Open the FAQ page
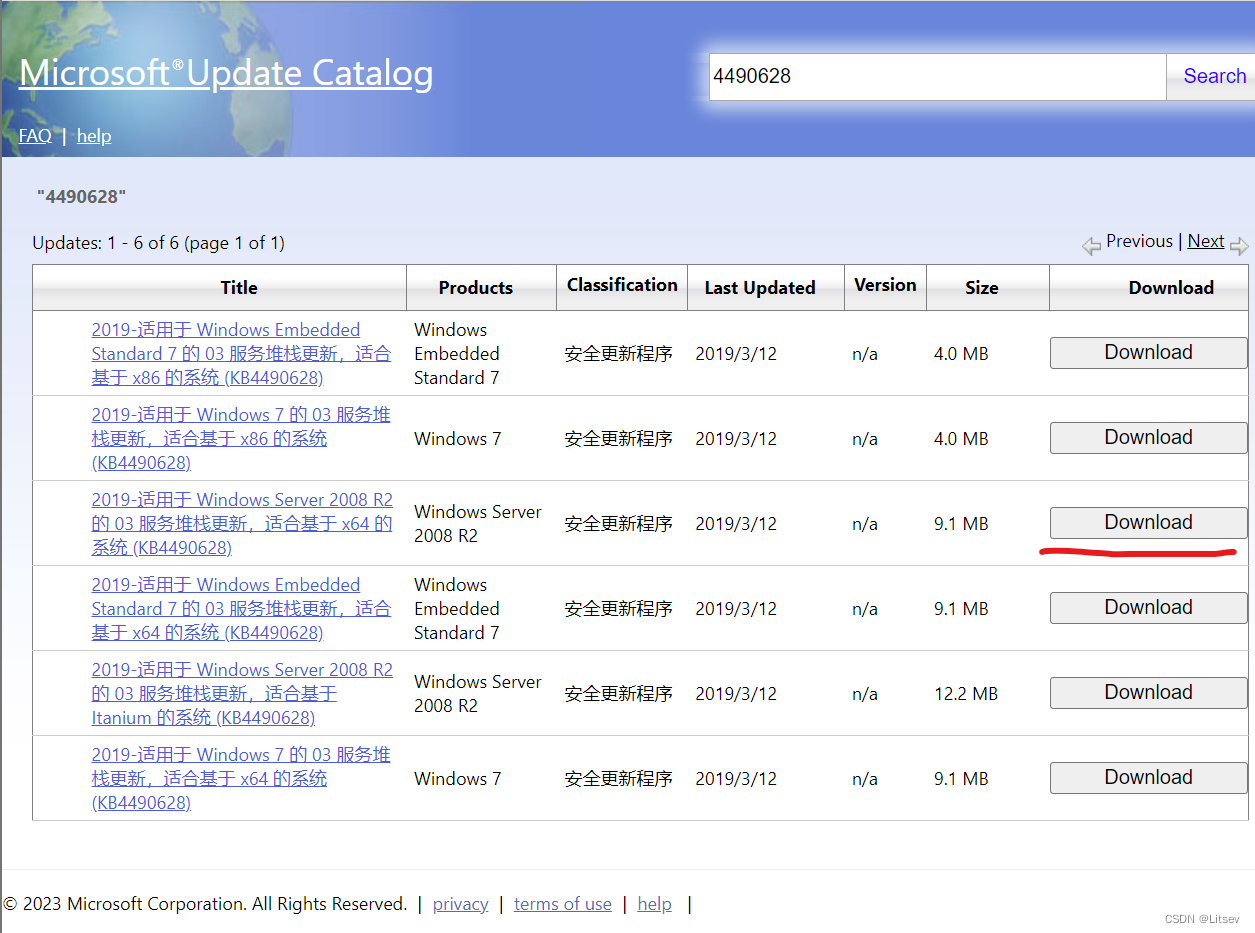The image size is (1255, 933). click(35, 135)
